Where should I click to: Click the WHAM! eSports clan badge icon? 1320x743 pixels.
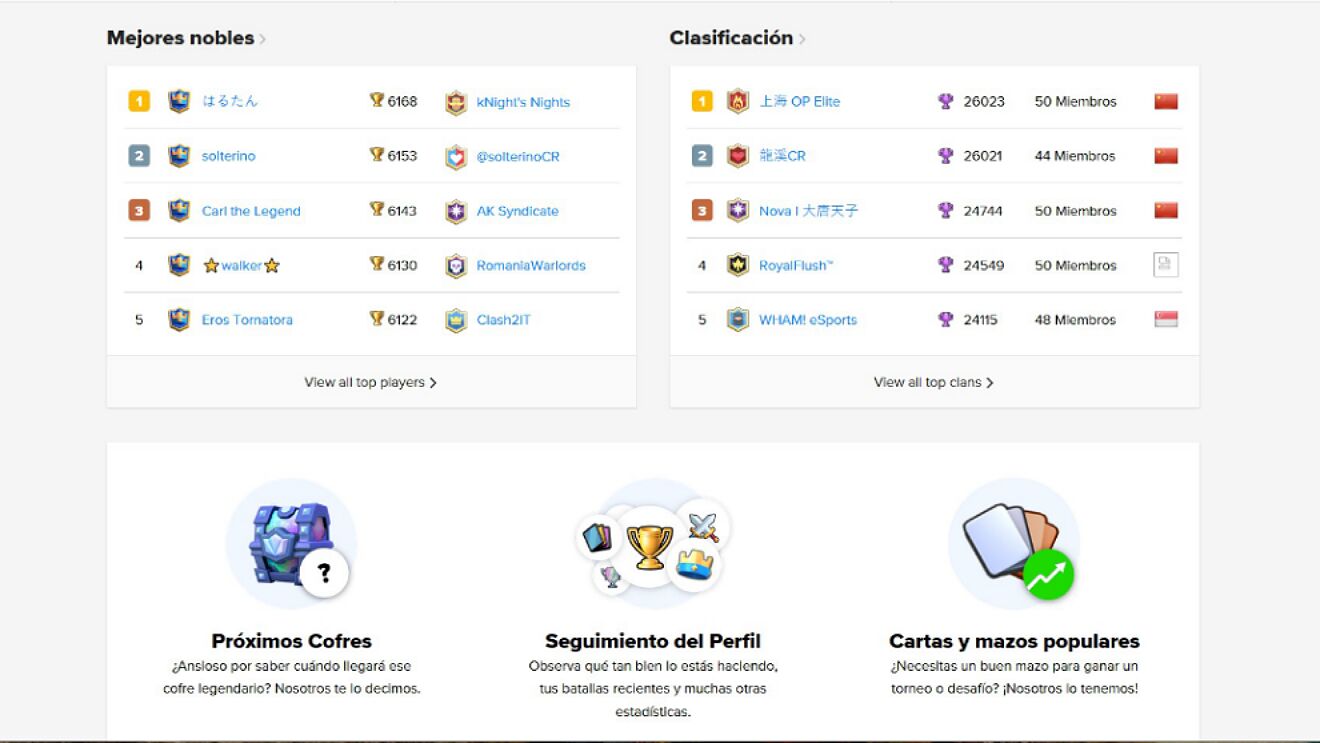click(738, 320)
